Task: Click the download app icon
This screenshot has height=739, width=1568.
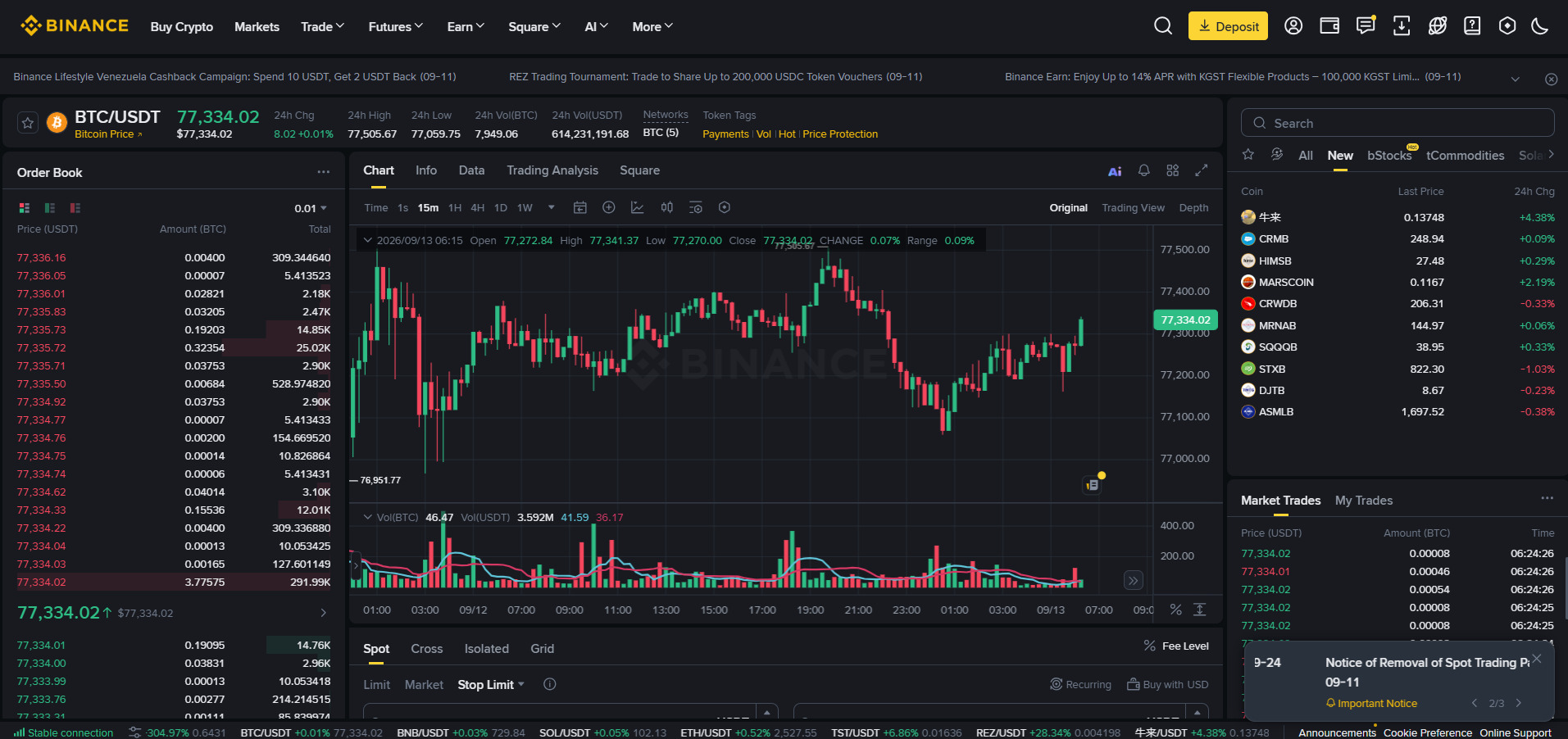Action: (1402, 26)
